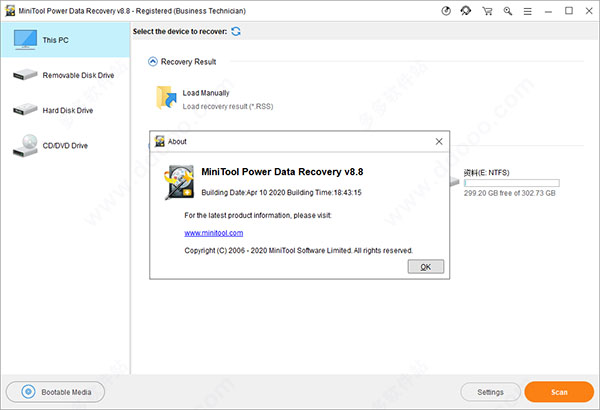
Task: Switch to Hard Disk Drive
Action: [65, 110]
